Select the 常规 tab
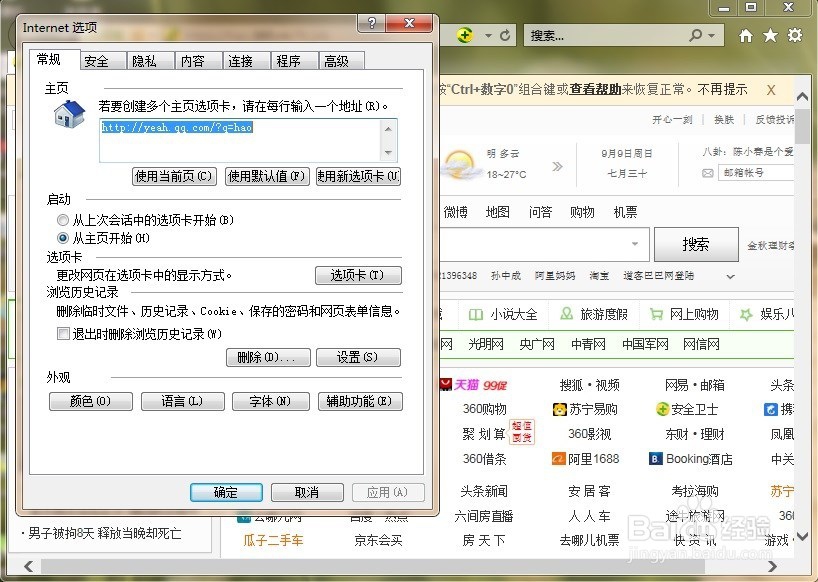This screenshot has width=818, height=582. tap(54, 59)
